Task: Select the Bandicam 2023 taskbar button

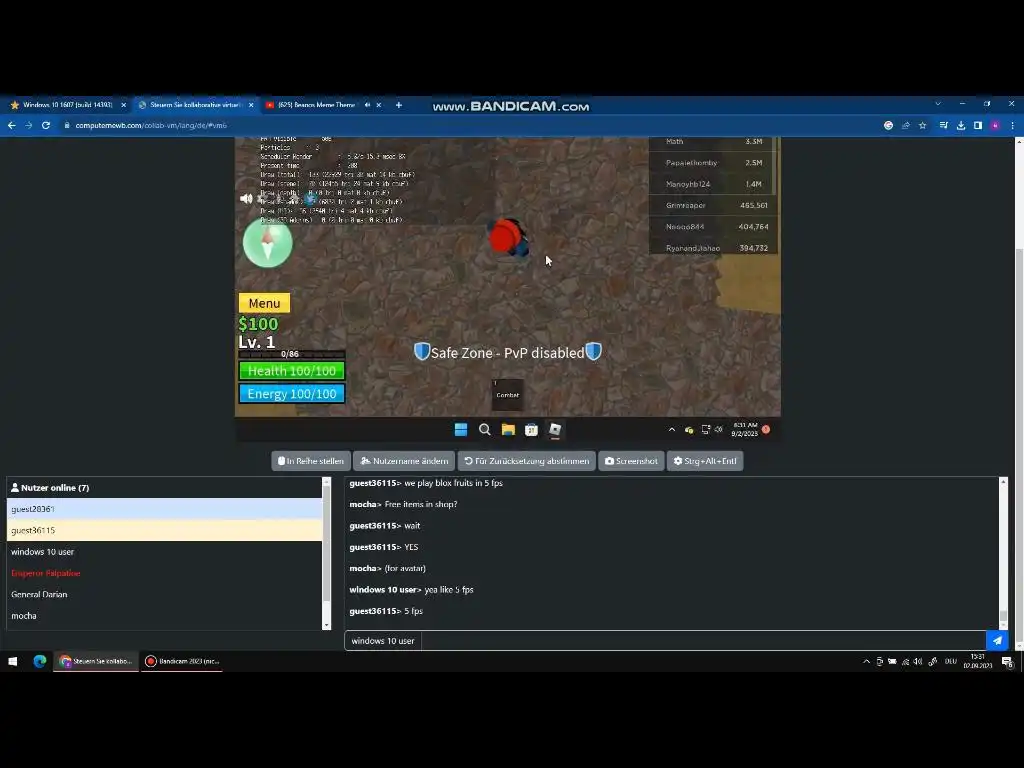Action: pos(183,662)
